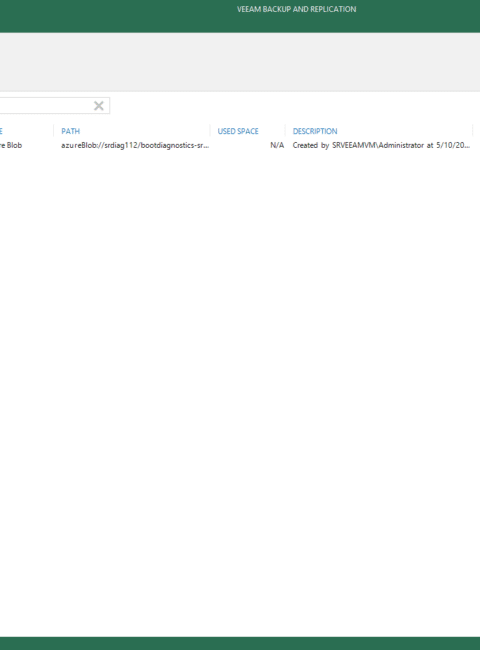Sort by the DESCRIPTION column header

[315, 131]
